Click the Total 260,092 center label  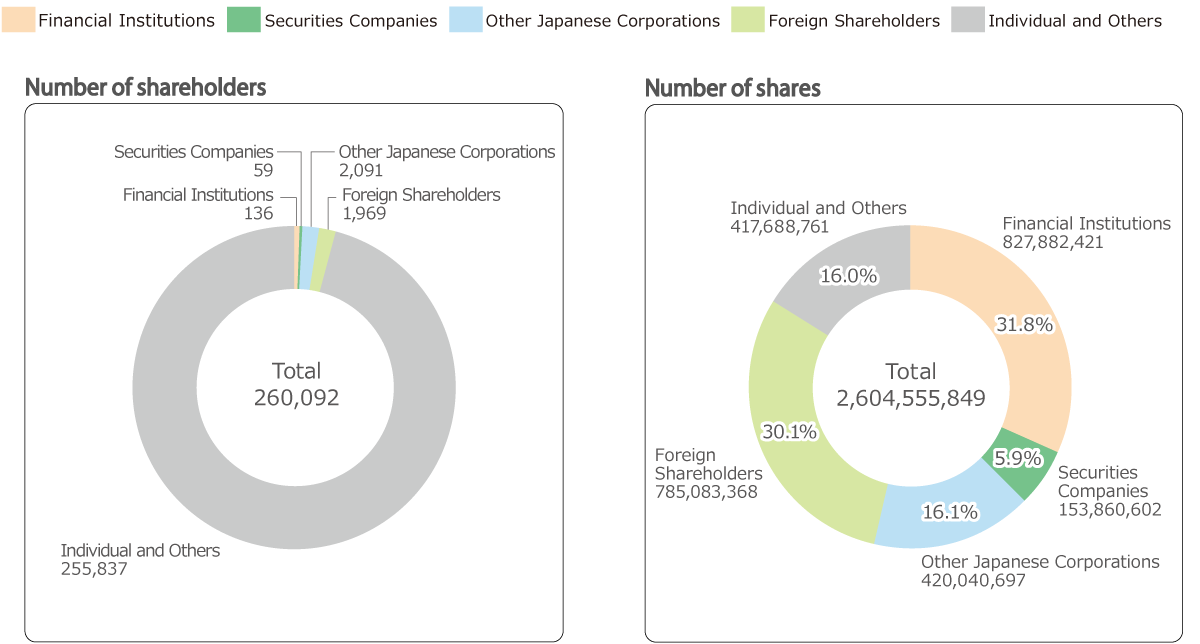pyautogui.click(x=296, y=385)
